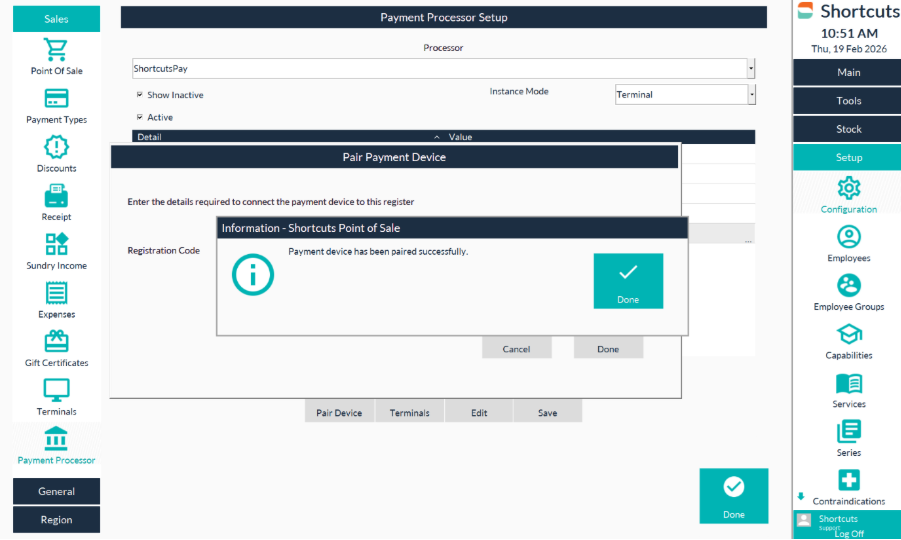This screenshot has width=901, height=540.
Task: Click Done in the Information dialog
Action: (627, 280)
